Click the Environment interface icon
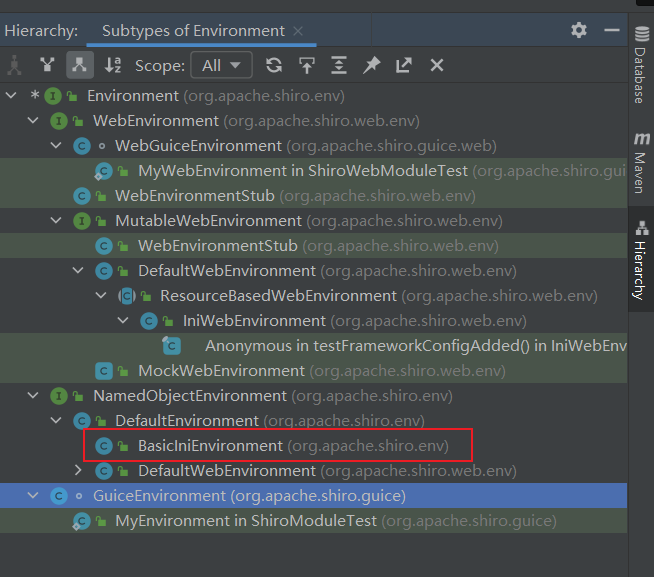This screenshot has height=577, width=654. click(x=53, y=96)
